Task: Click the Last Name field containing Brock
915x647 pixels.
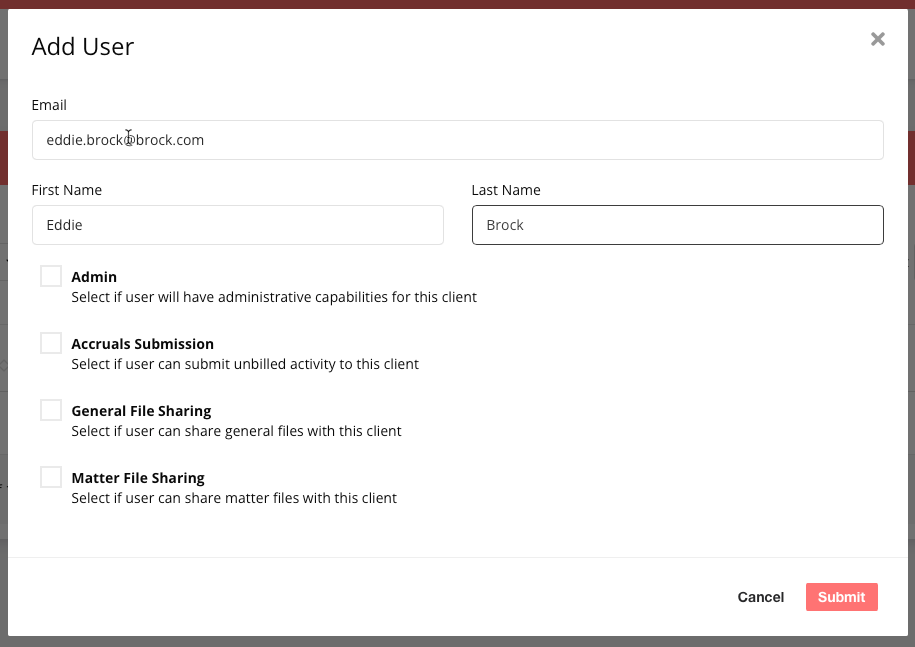Action: pyautogui.click(x=677, y=225)
